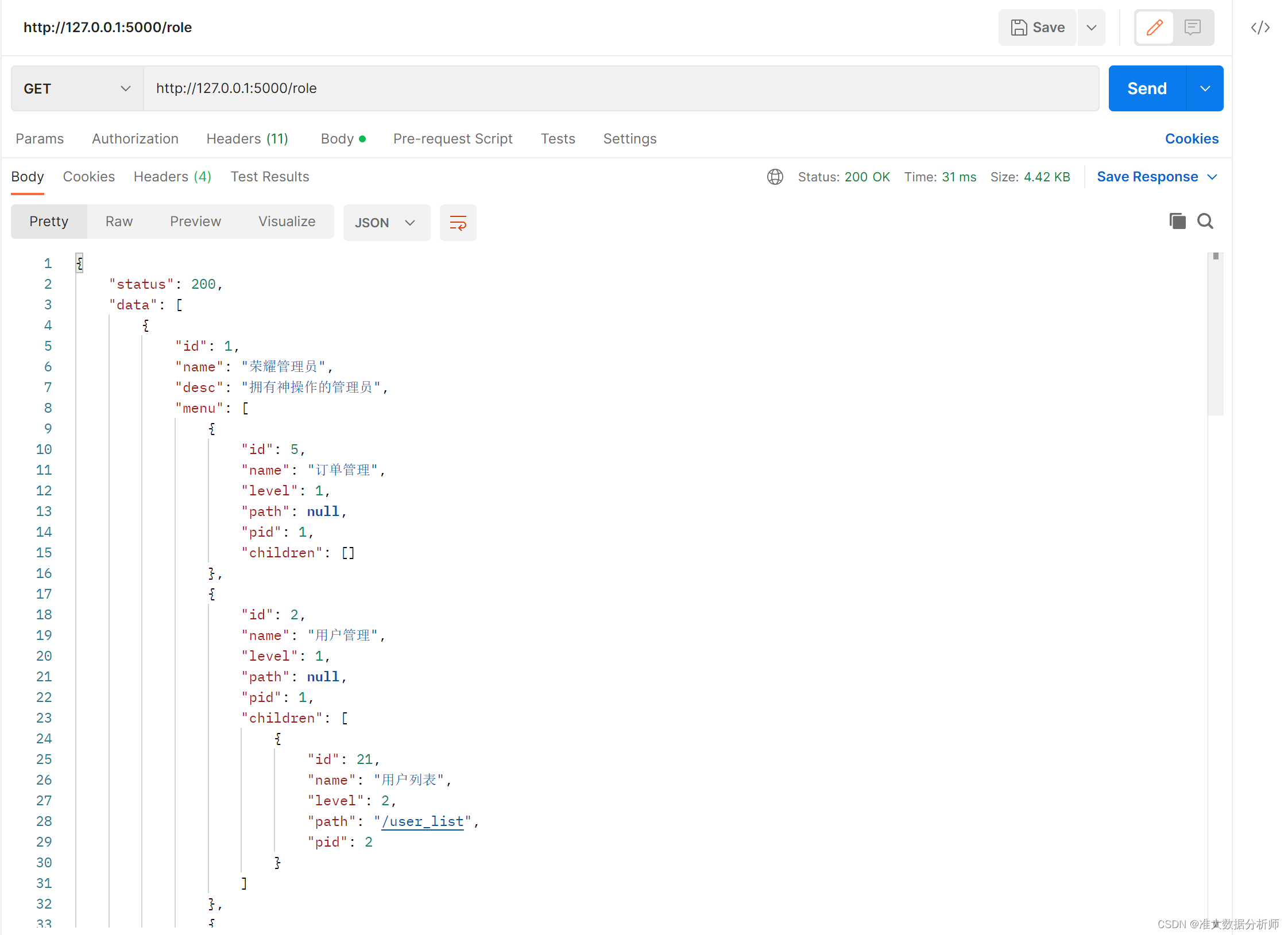Select the Pretty view

coord(49,222)
